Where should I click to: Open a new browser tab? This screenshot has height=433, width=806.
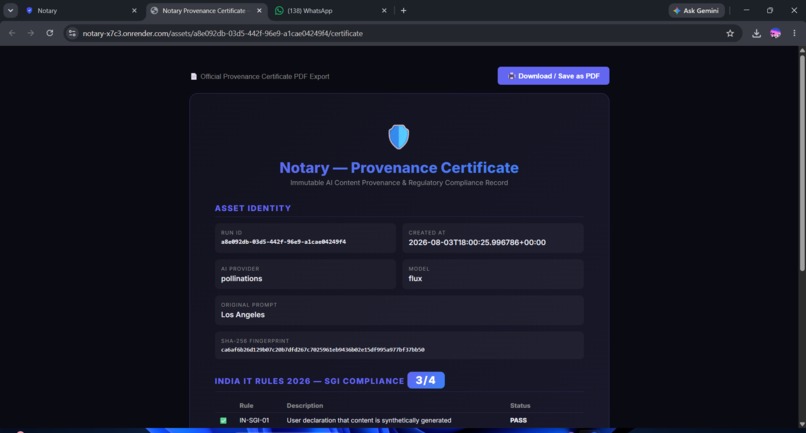pos(404,10)
